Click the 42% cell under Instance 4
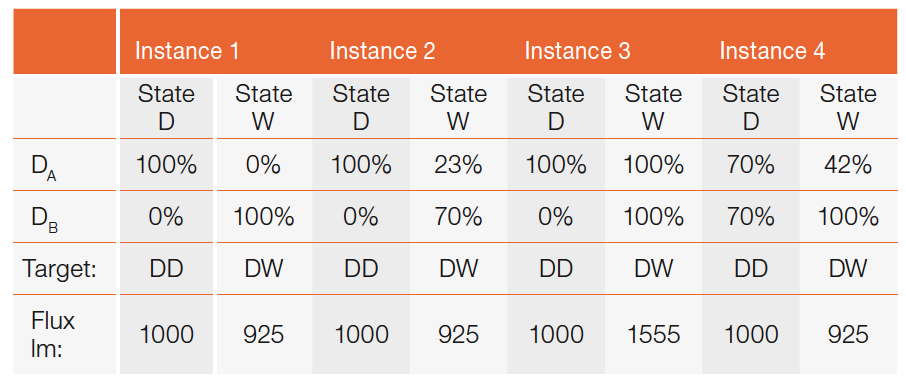Screen dimensions: 906x388 (x=848, y=166)
